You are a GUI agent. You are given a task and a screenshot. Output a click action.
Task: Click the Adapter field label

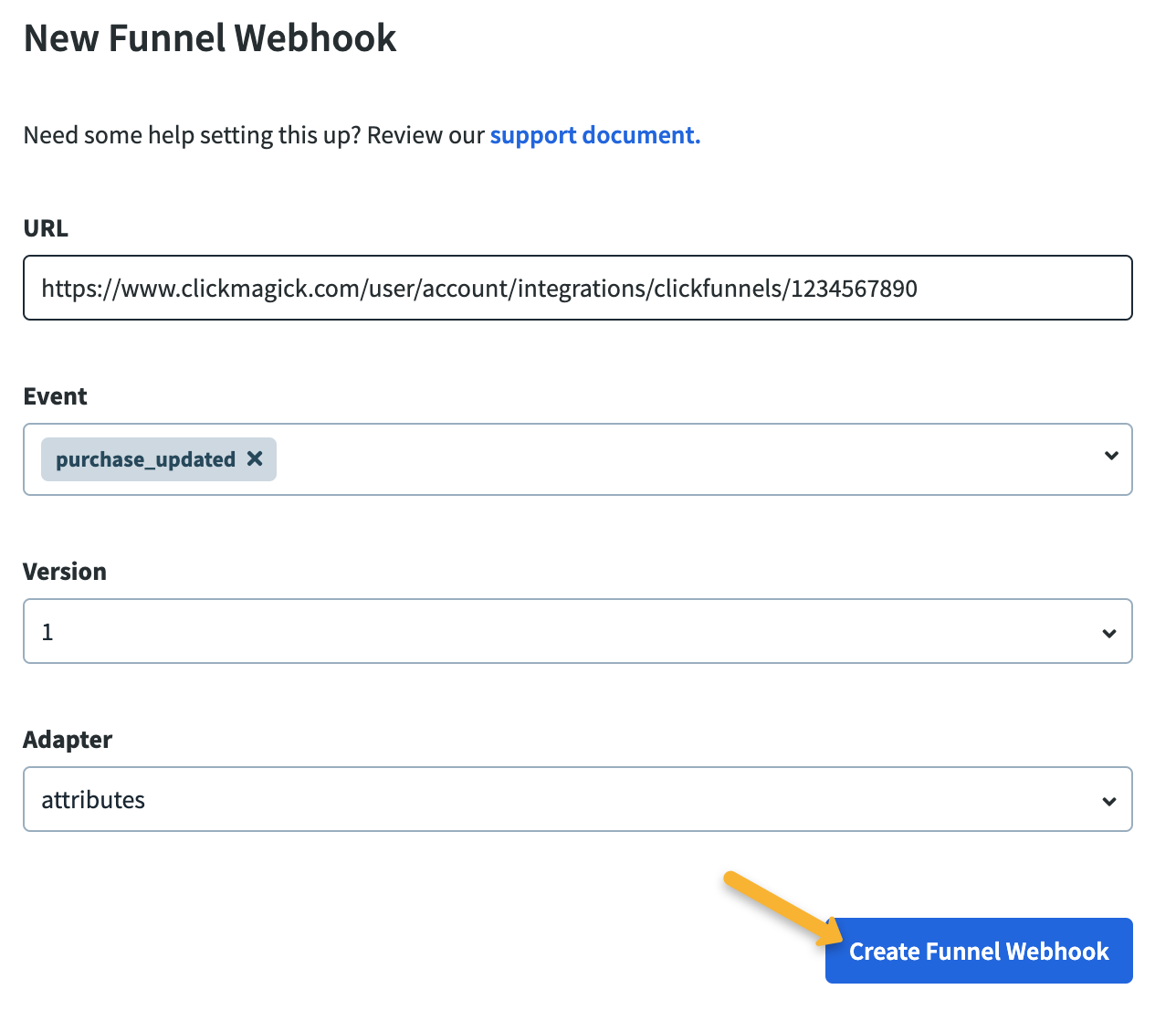click(x=68, y=740)
